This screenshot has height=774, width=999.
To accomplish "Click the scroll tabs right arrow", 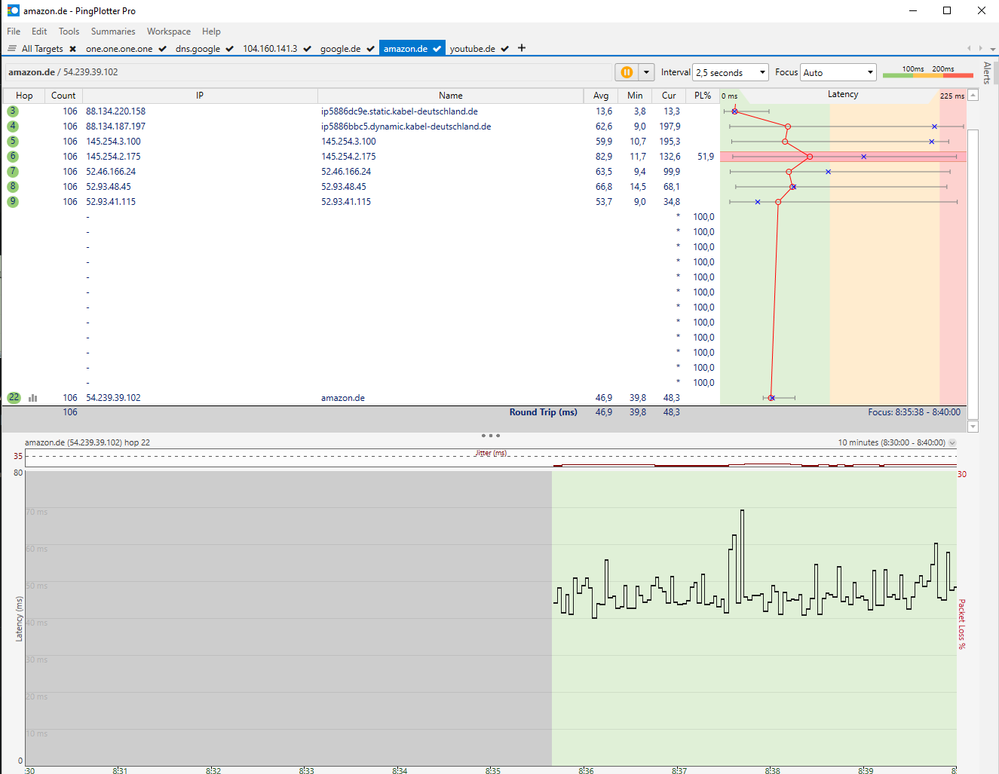I will point(979,48).
